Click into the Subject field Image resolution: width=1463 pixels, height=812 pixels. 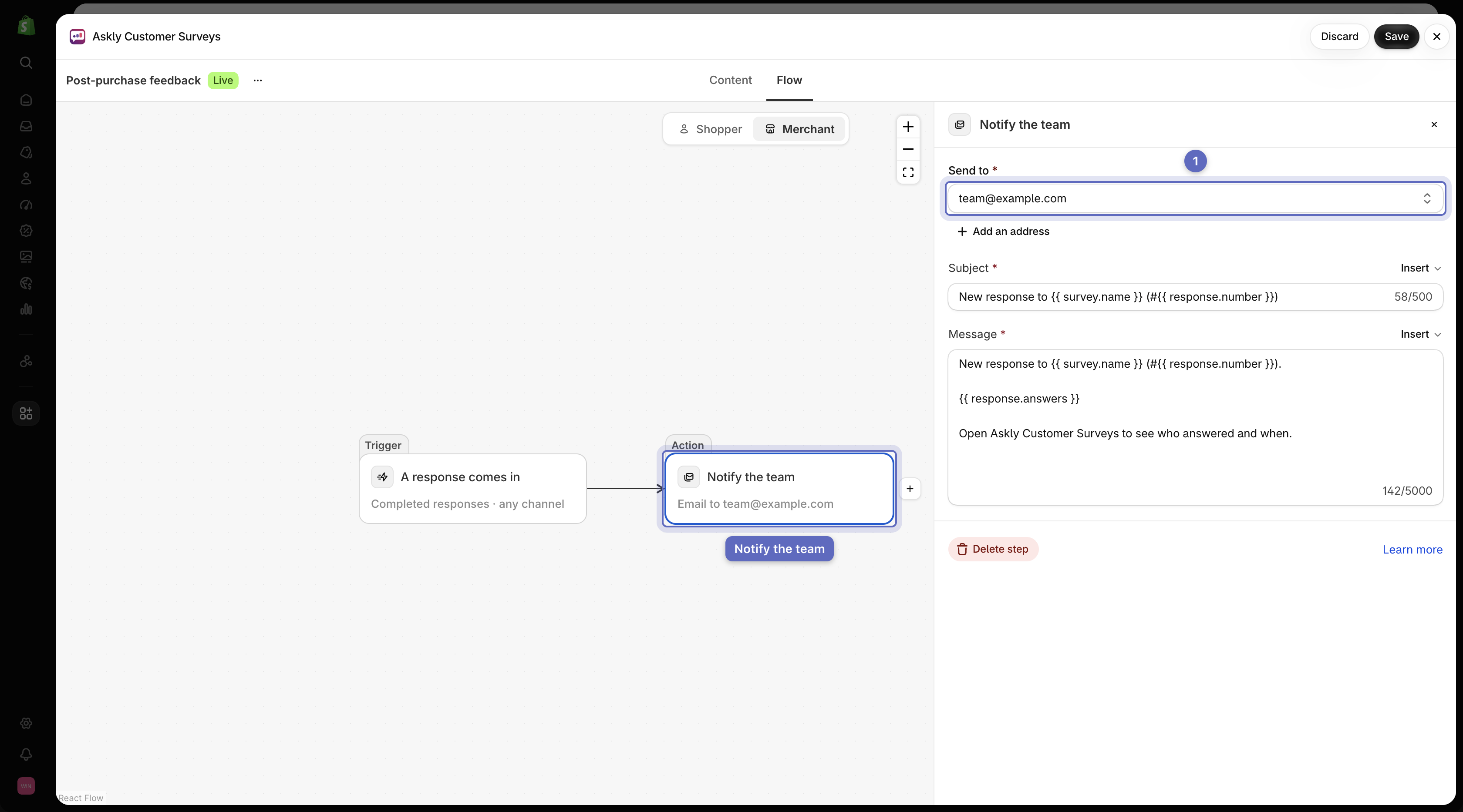pyautogui.click(x=1195, y=297)
